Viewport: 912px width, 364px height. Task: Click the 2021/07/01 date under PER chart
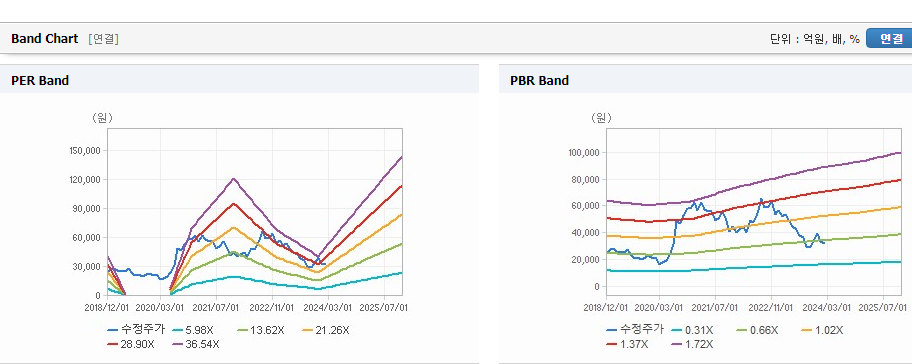[216, 307]
